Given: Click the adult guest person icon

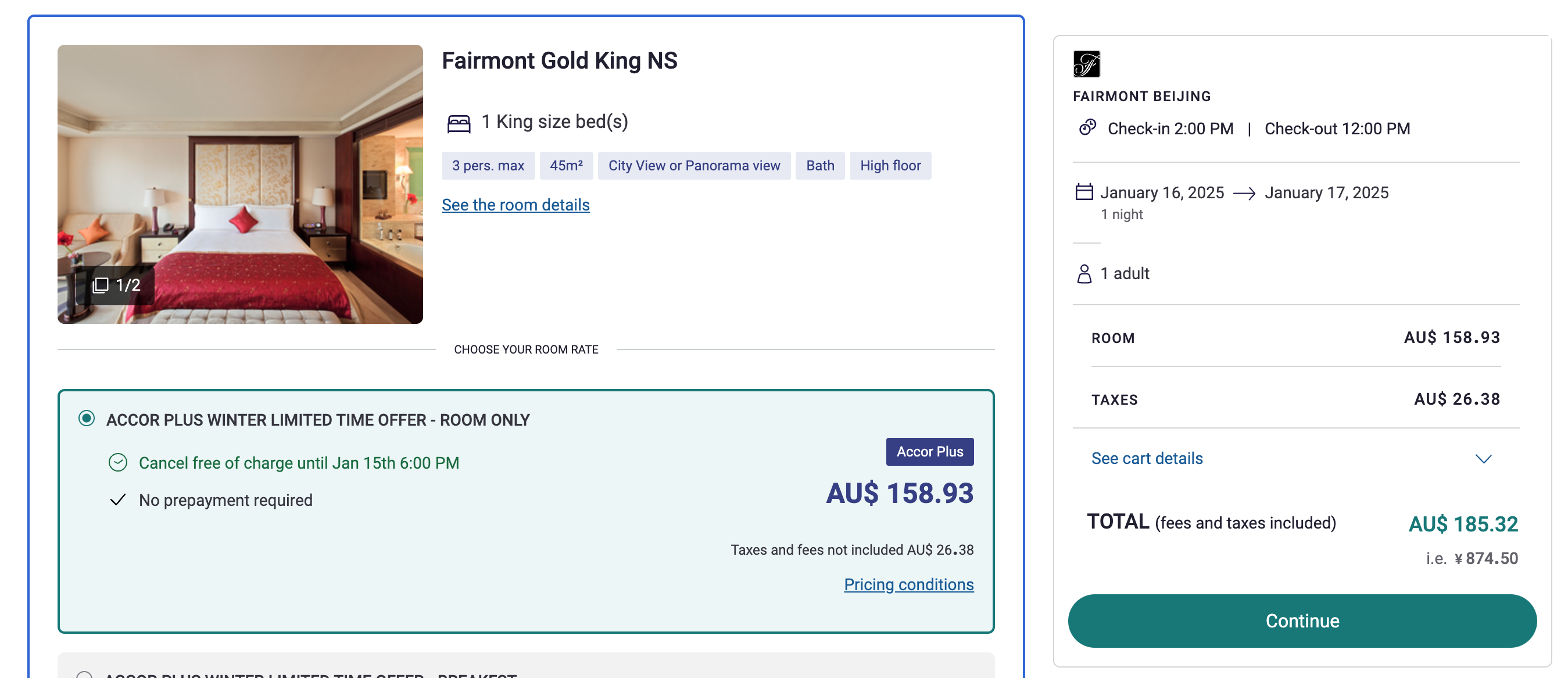Looking at the screenshot, I should click(x=1084, y=273).
